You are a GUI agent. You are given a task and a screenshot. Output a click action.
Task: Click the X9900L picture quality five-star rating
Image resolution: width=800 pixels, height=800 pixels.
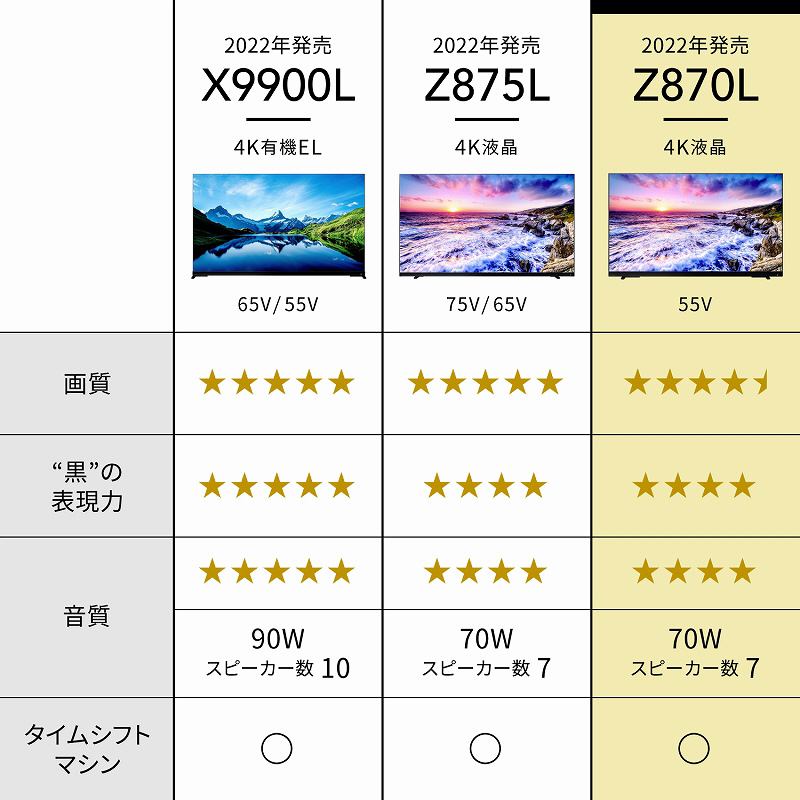click(x=277, y=382)
